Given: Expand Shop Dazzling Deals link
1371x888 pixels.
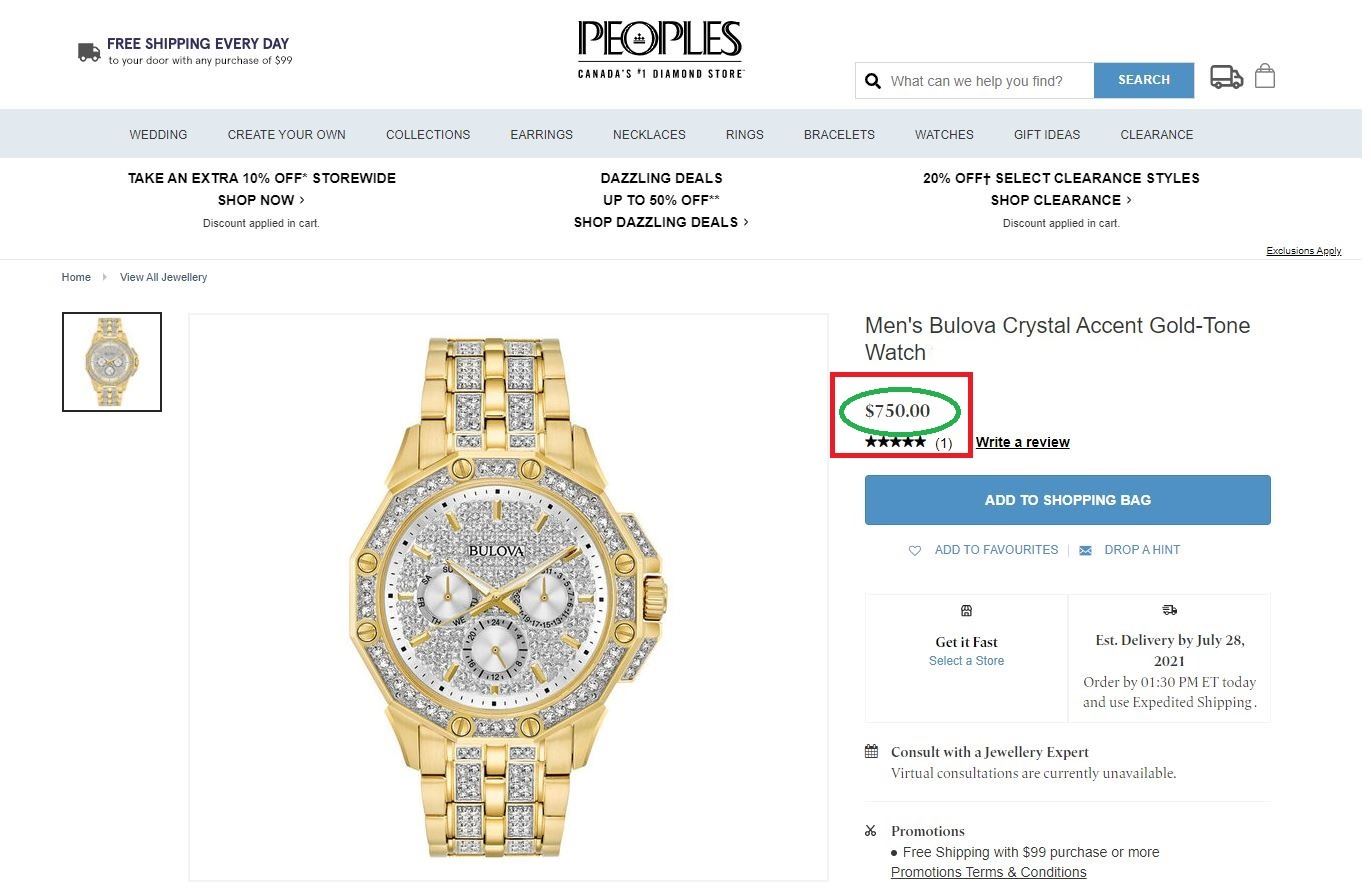Looking at the screenshot, I should 660,222.
